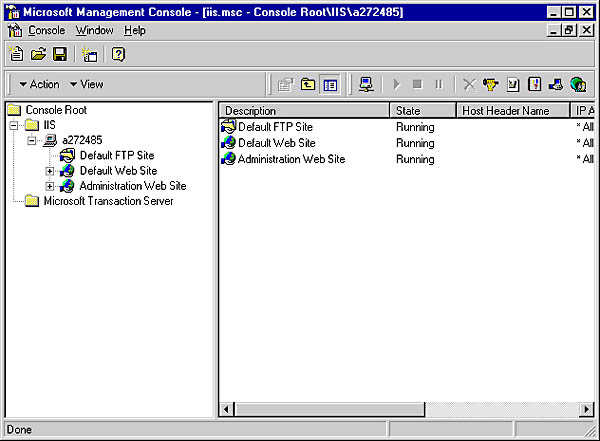
Task: Click the Event Viewer exclamation icon
Action: tap(534, 84)
